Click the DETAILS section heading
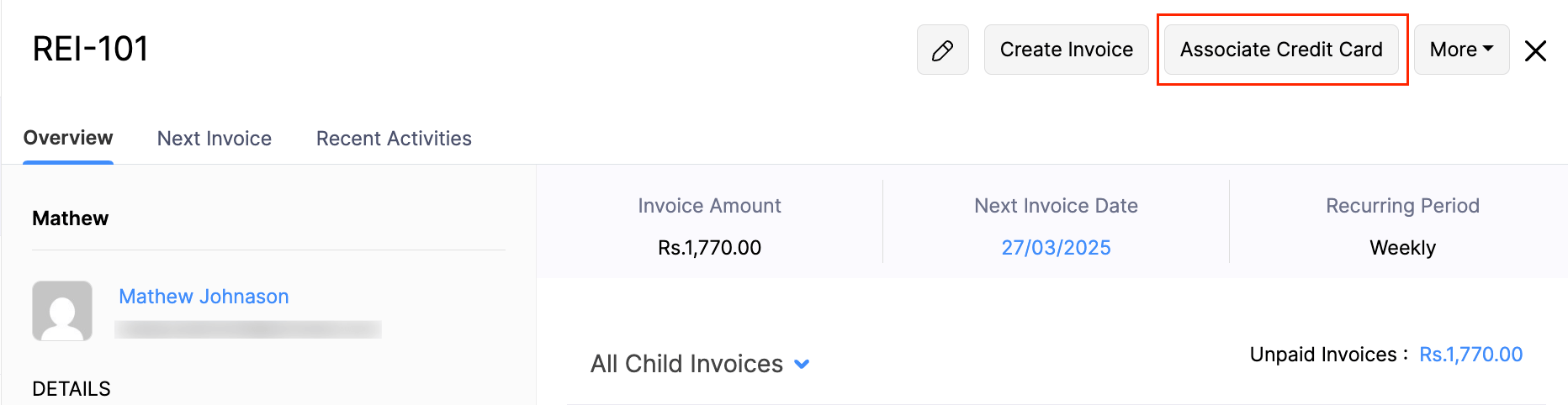This screenshot has height=405, width=1568. click(x=72, y=389)
